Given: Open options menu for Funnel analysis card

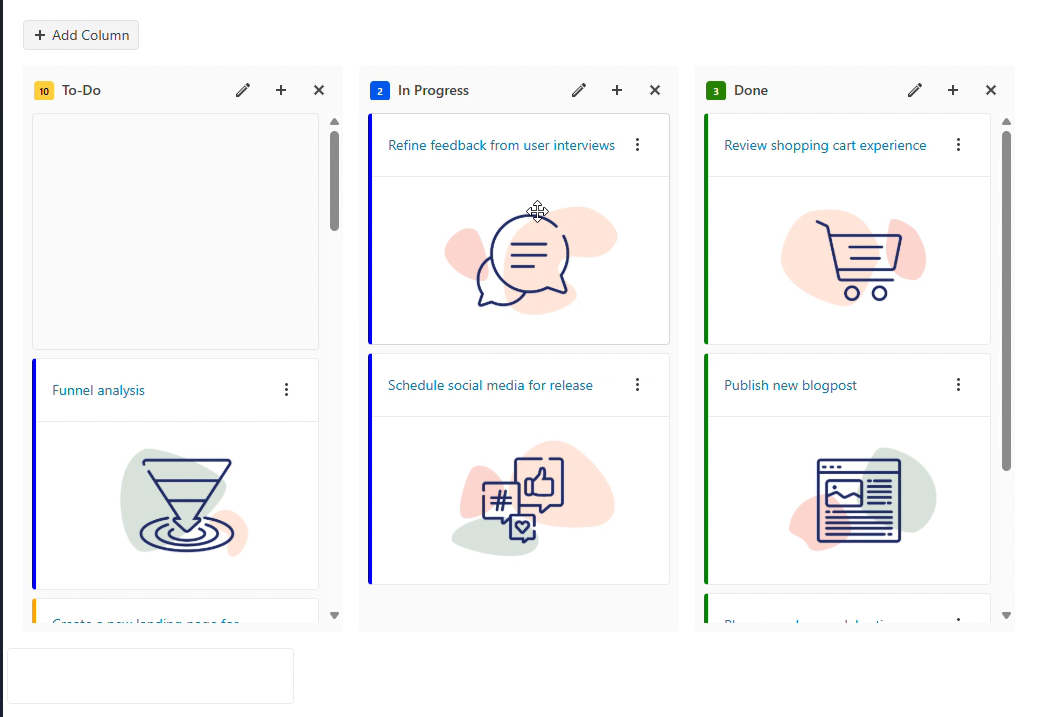Looking at the screenshot, I should click(x=287, y=390).
